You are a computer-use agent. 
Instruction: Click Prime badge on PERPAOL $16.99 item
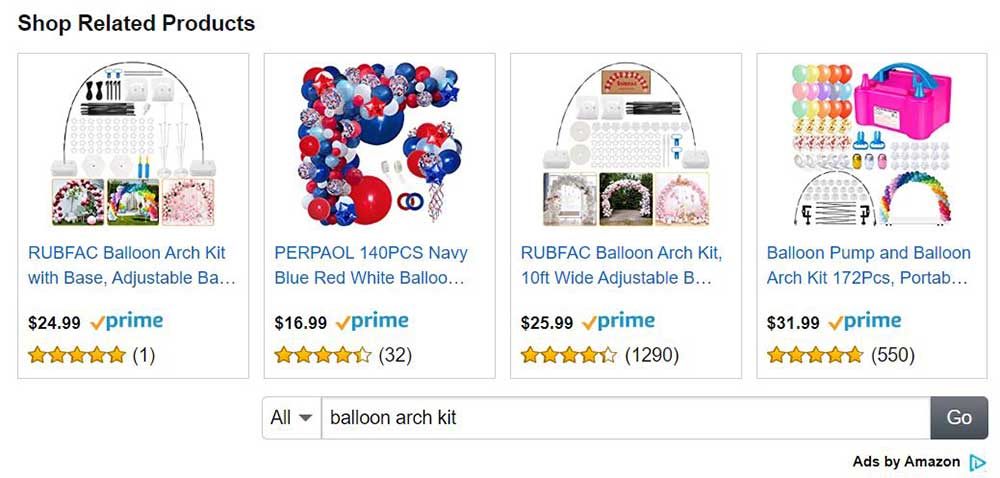(372, 322)
